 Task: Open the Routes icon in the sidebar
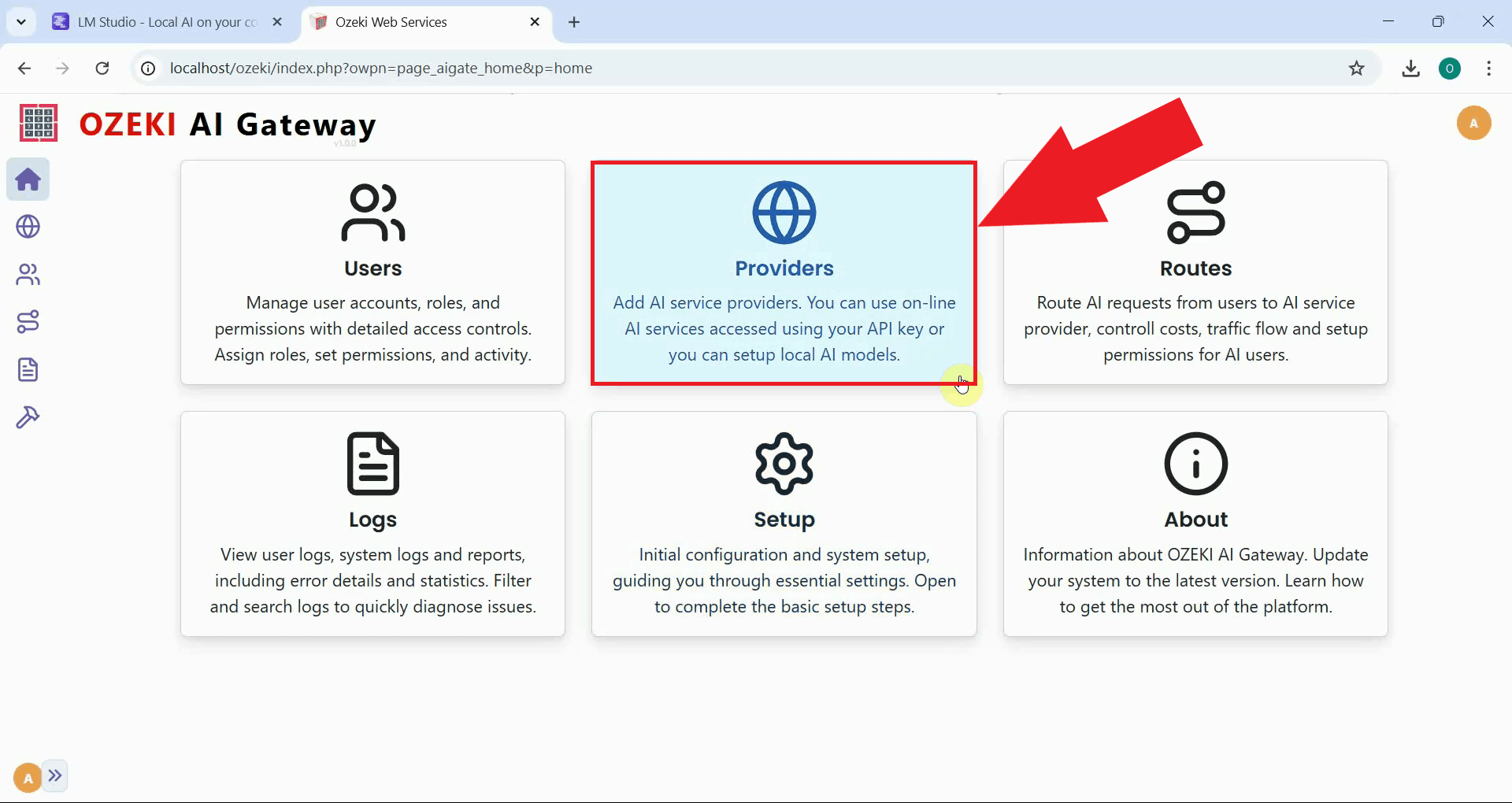pyautogui.click(x=28, y=321)
